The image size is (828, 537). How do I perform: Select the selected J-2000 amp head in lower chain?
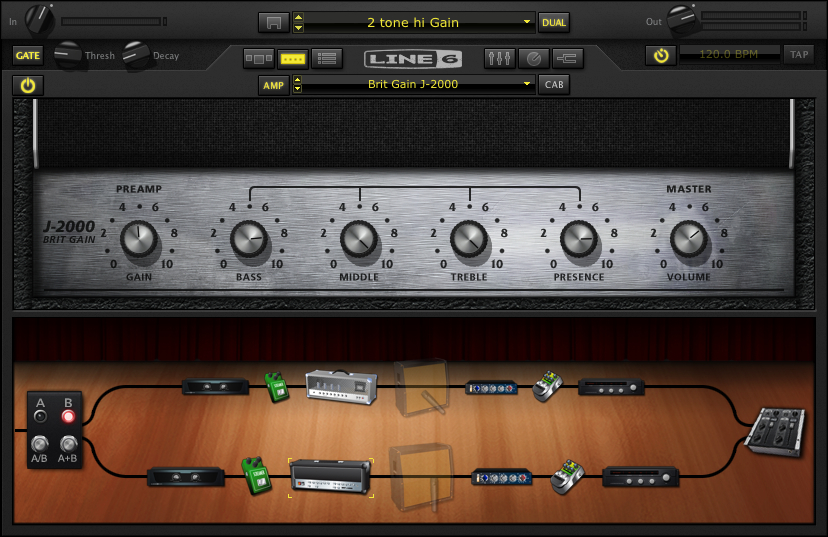(331, 477)
